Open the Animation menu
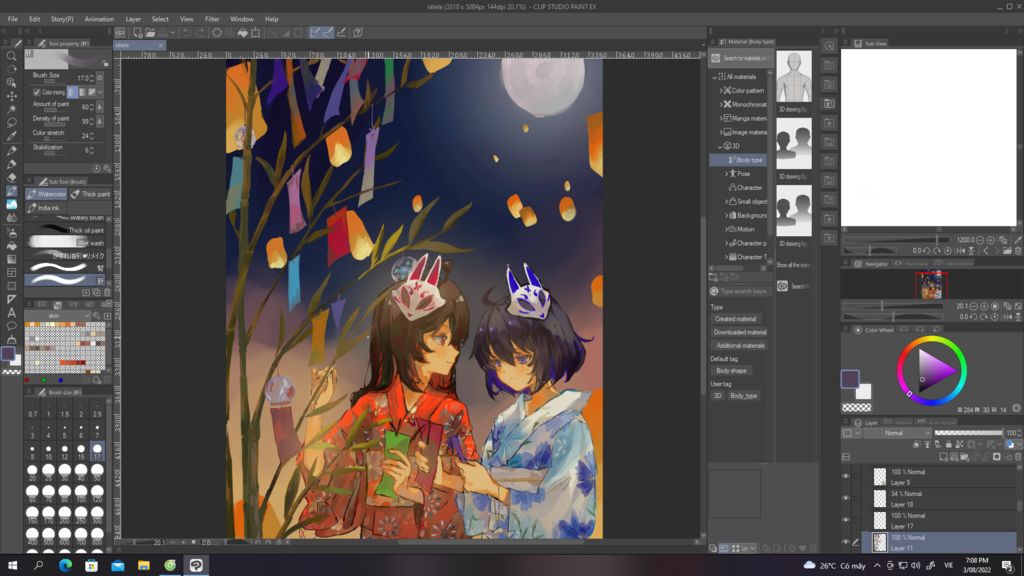1024x576 pixels. (x=99, y=19)
